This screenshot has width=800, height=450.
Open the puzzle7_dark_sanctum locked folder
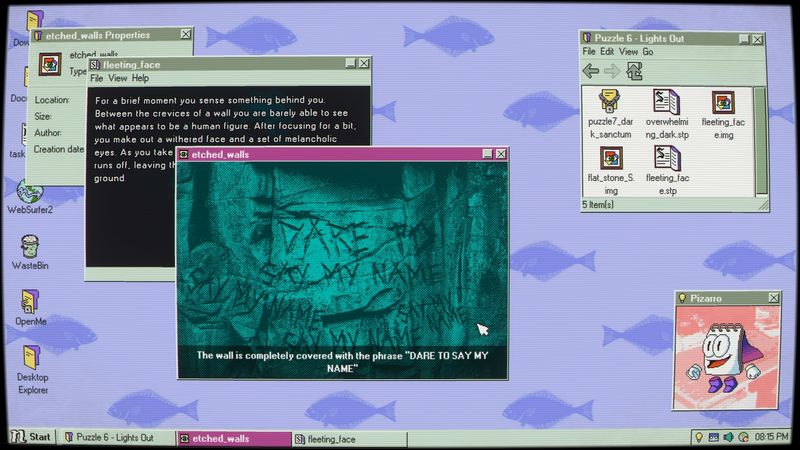[608, 102]
